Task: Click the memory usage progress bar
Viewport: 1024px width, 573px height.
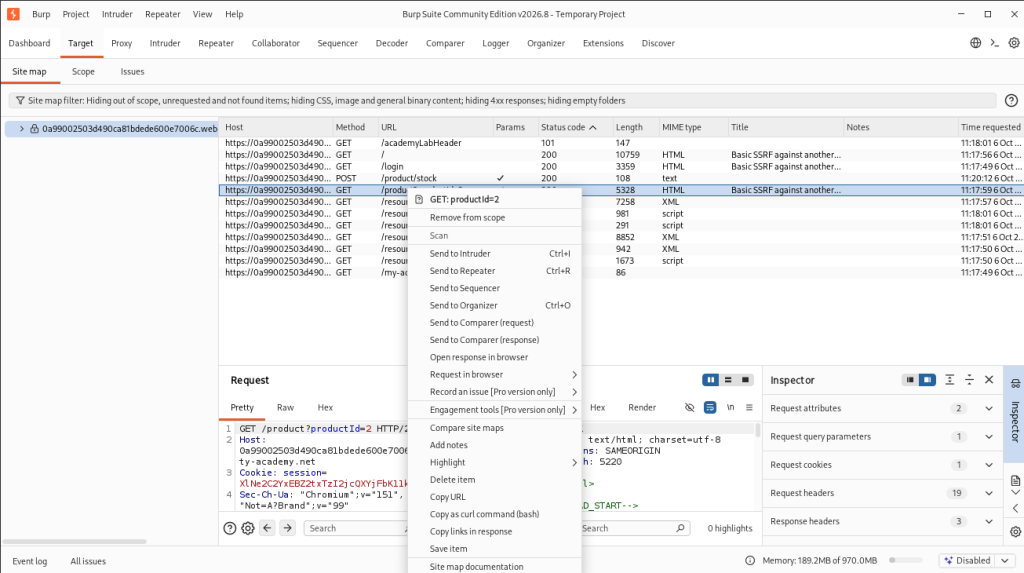Action: [906, 561]
